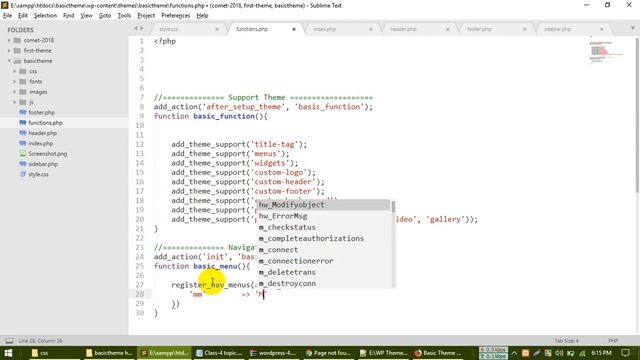Open the Windows Start menu
Image resolution: width=640 pixels, height=360 pixels.
pos(8,353)
